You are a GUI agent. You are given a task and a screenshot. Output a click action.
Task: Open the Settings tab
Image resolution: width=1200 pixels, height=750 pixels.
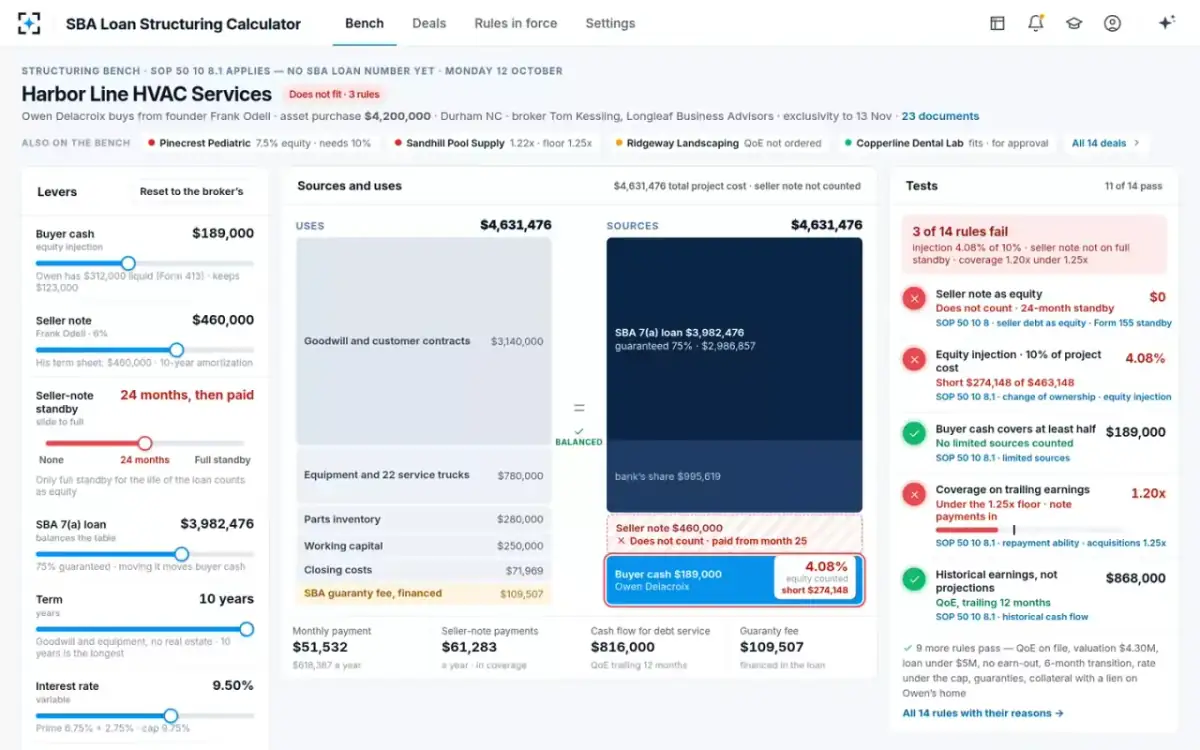pyautogui.click(x=610, y=23)
